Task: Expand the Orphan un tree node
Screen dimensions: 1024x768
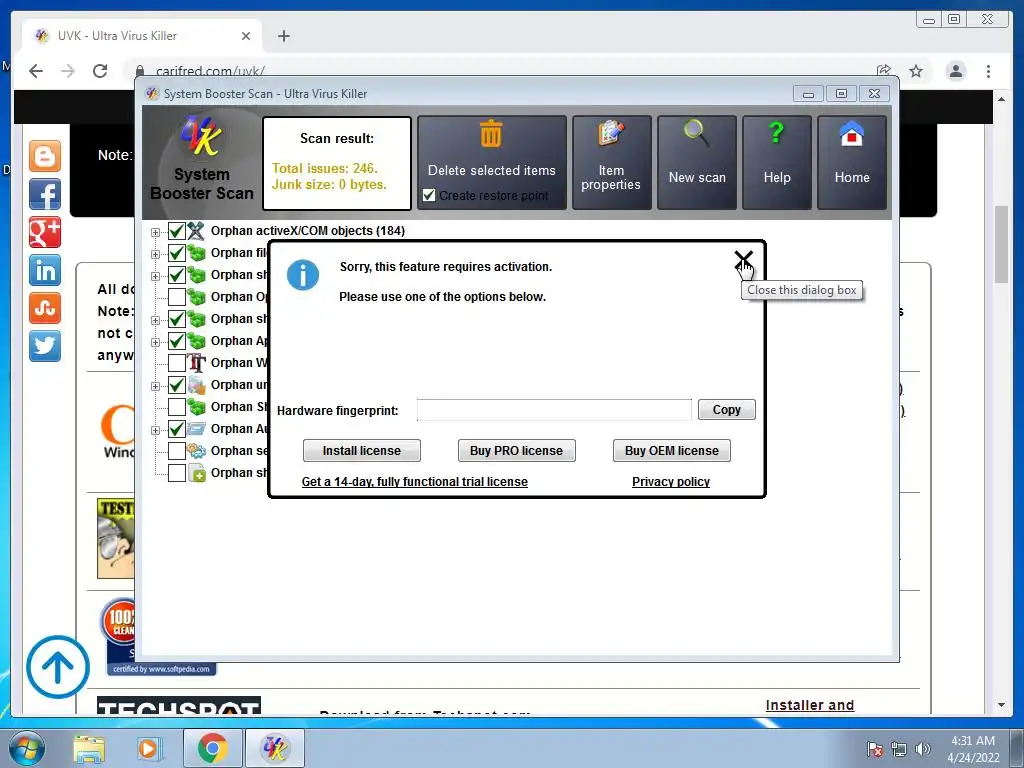Action: (155, 387)
